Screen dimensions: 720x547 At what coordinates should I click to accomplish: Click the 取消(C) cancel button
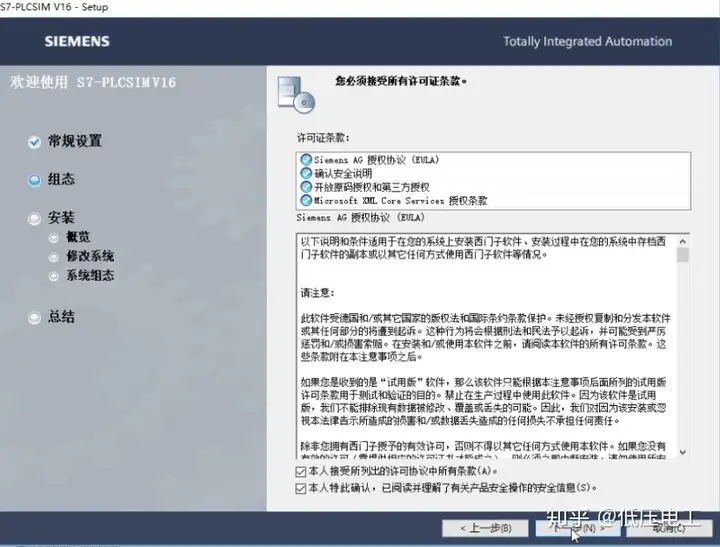(669, 528)
